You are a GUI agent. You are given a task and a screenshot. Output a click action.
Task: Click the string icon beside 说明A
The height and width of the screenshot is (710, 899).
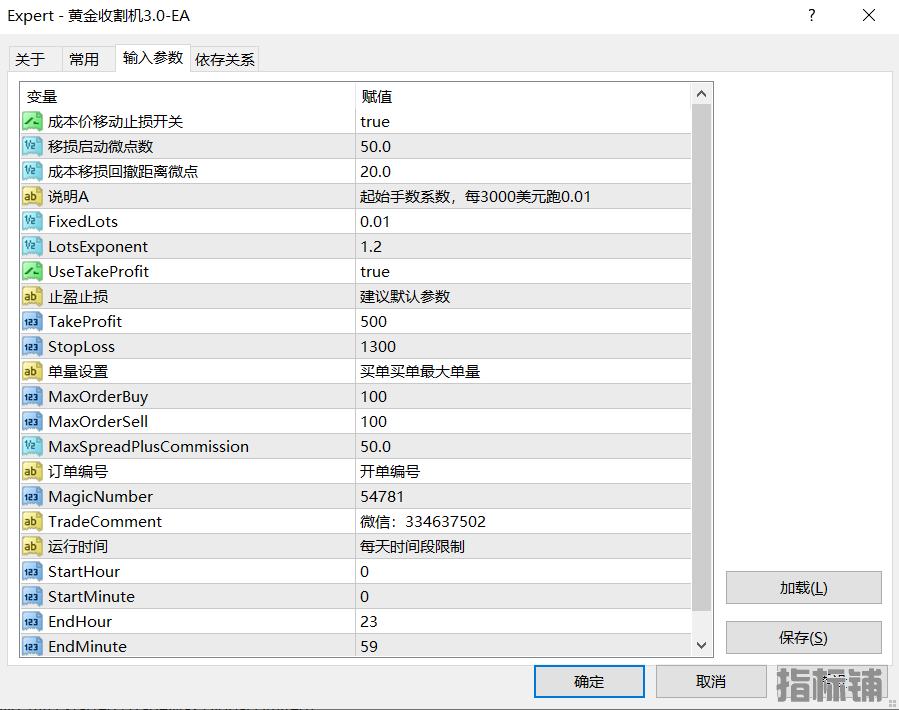[32, 197]
